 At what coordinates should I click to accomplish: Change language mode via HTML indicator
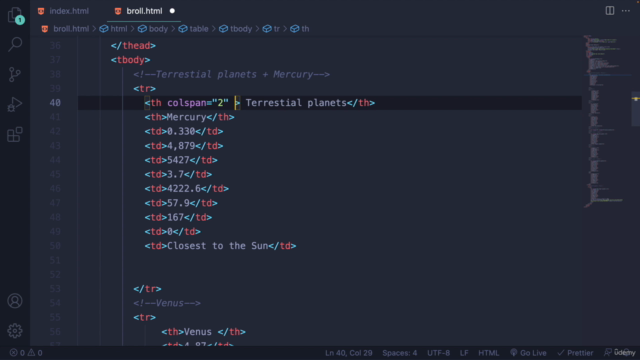click(x=489, y=353)
